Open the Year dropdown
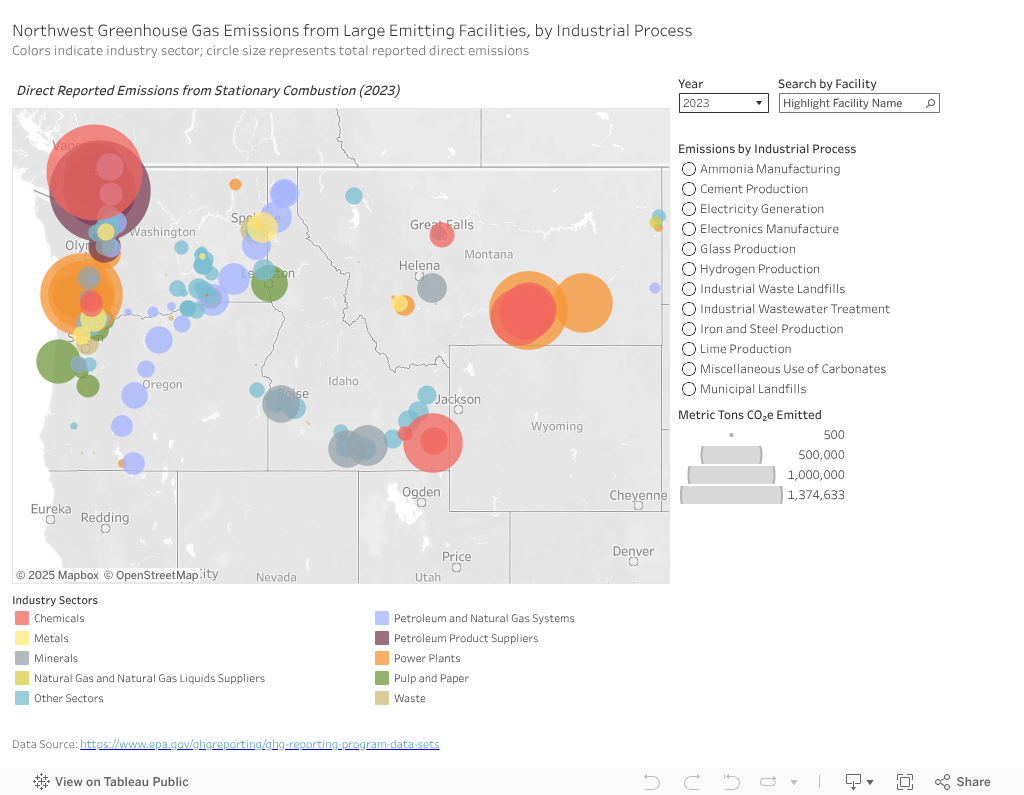 click(758, 103)
